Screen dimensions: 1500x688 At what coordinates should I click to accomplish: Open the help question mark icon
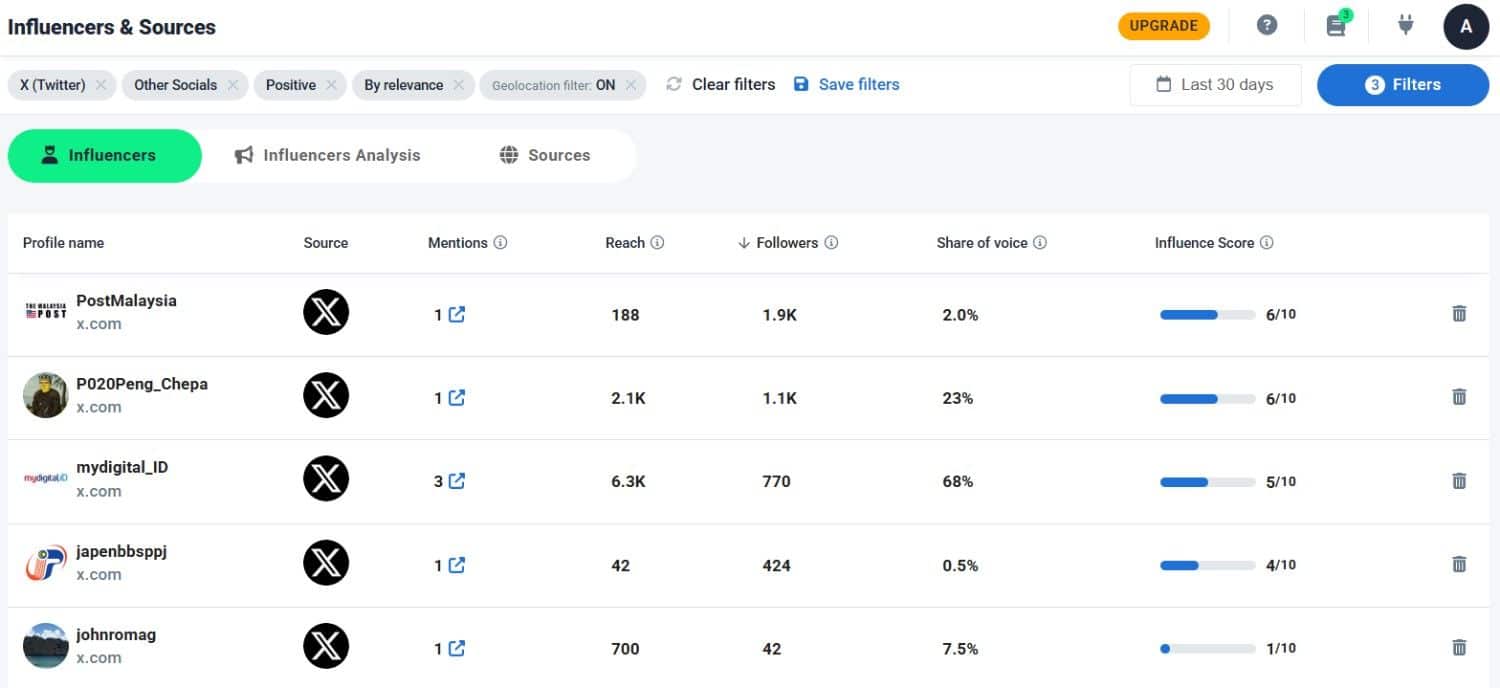click(x=1267, y=26)
